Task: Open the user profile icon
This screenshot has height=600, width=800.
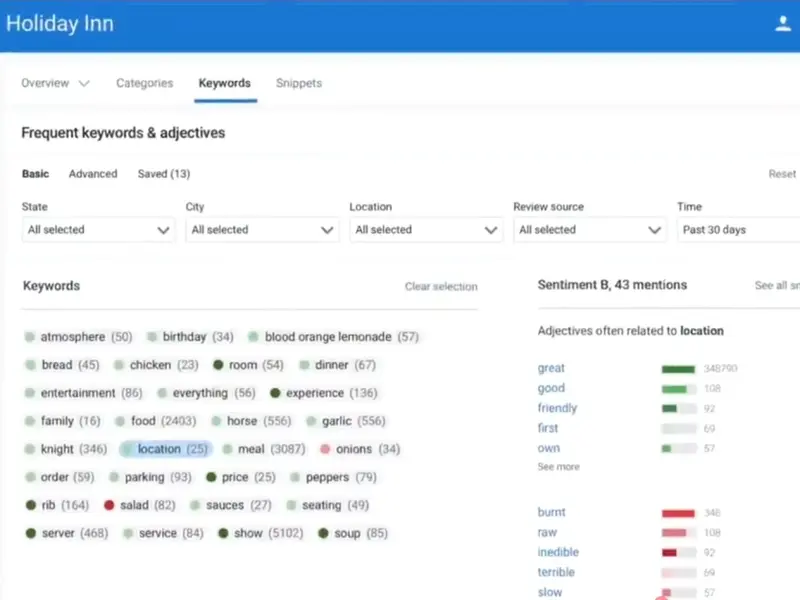Action: 782,25
